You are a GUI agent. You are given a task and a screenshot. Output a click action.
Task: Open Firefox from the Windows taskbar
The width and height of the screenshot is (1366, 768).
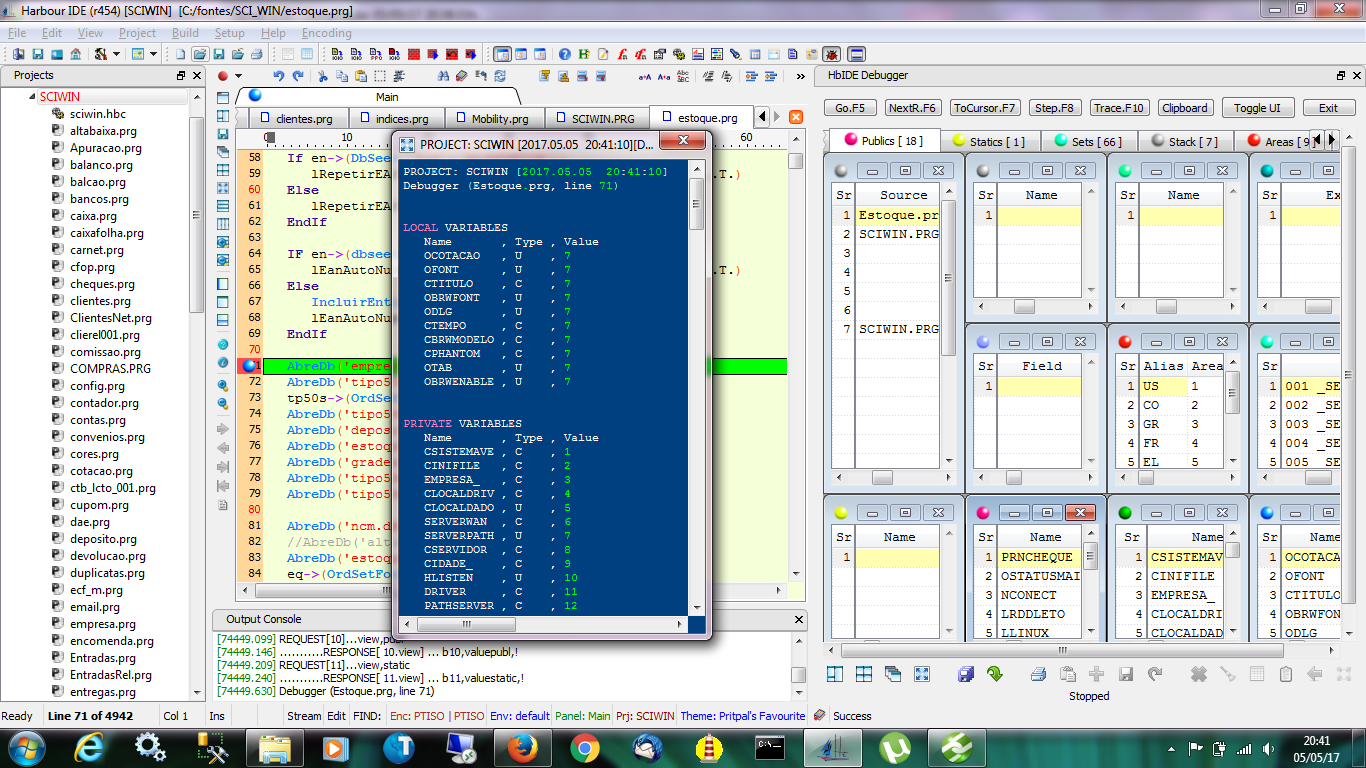(x=522, y=747)
